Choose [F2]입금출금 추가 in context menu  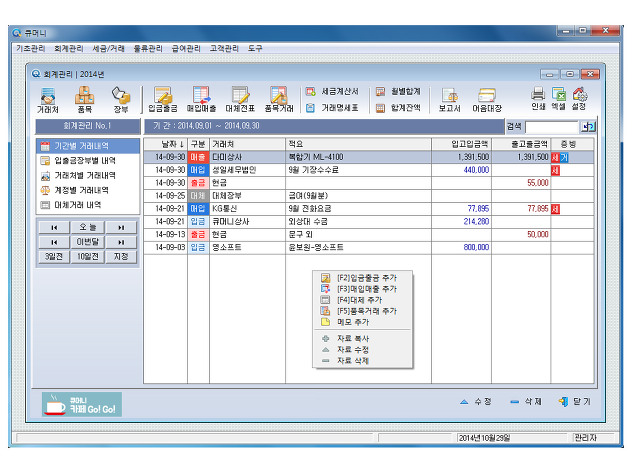[363, 278]
